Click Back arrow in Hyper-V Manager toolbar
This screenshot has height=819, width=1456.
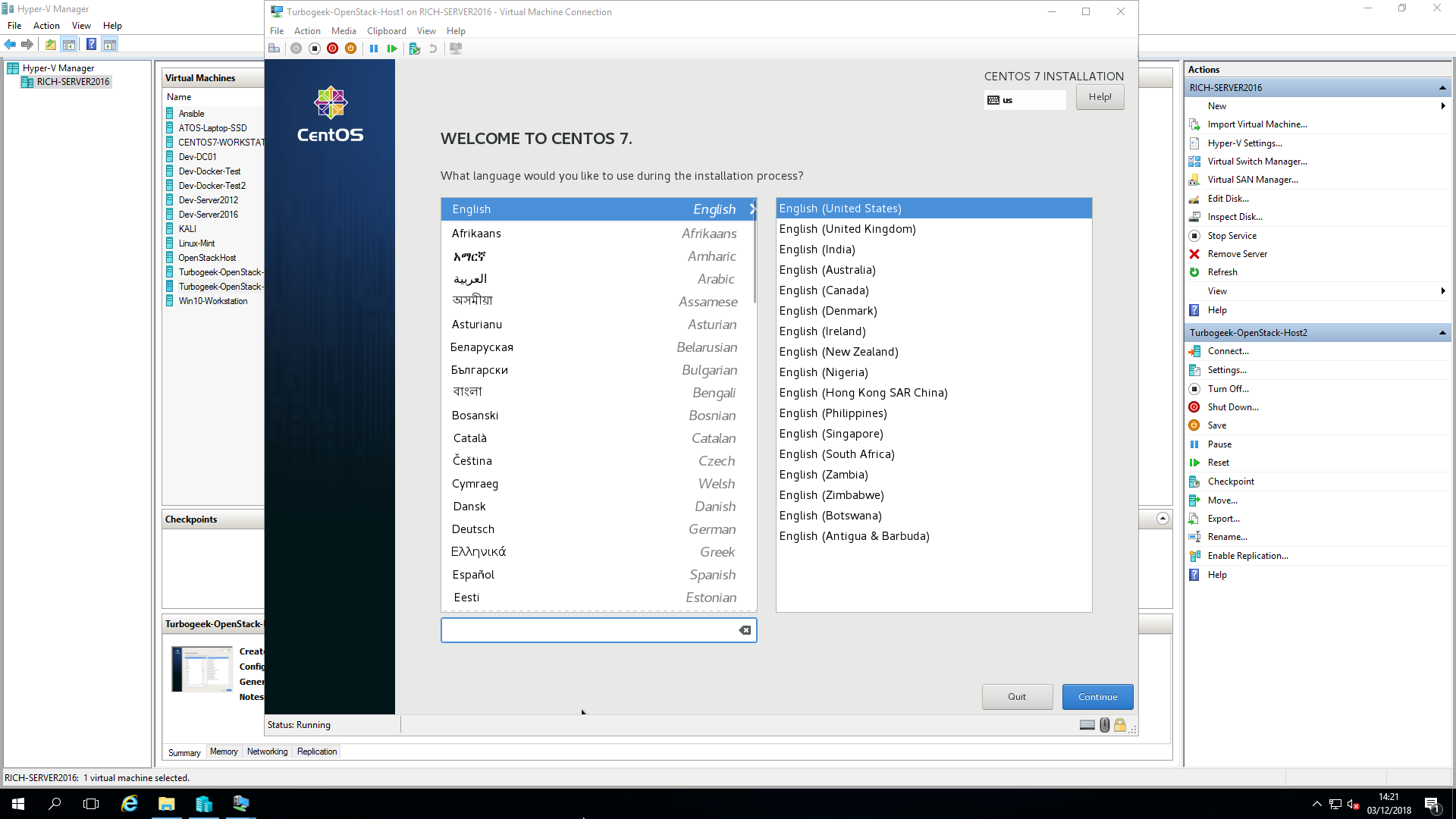11,45
